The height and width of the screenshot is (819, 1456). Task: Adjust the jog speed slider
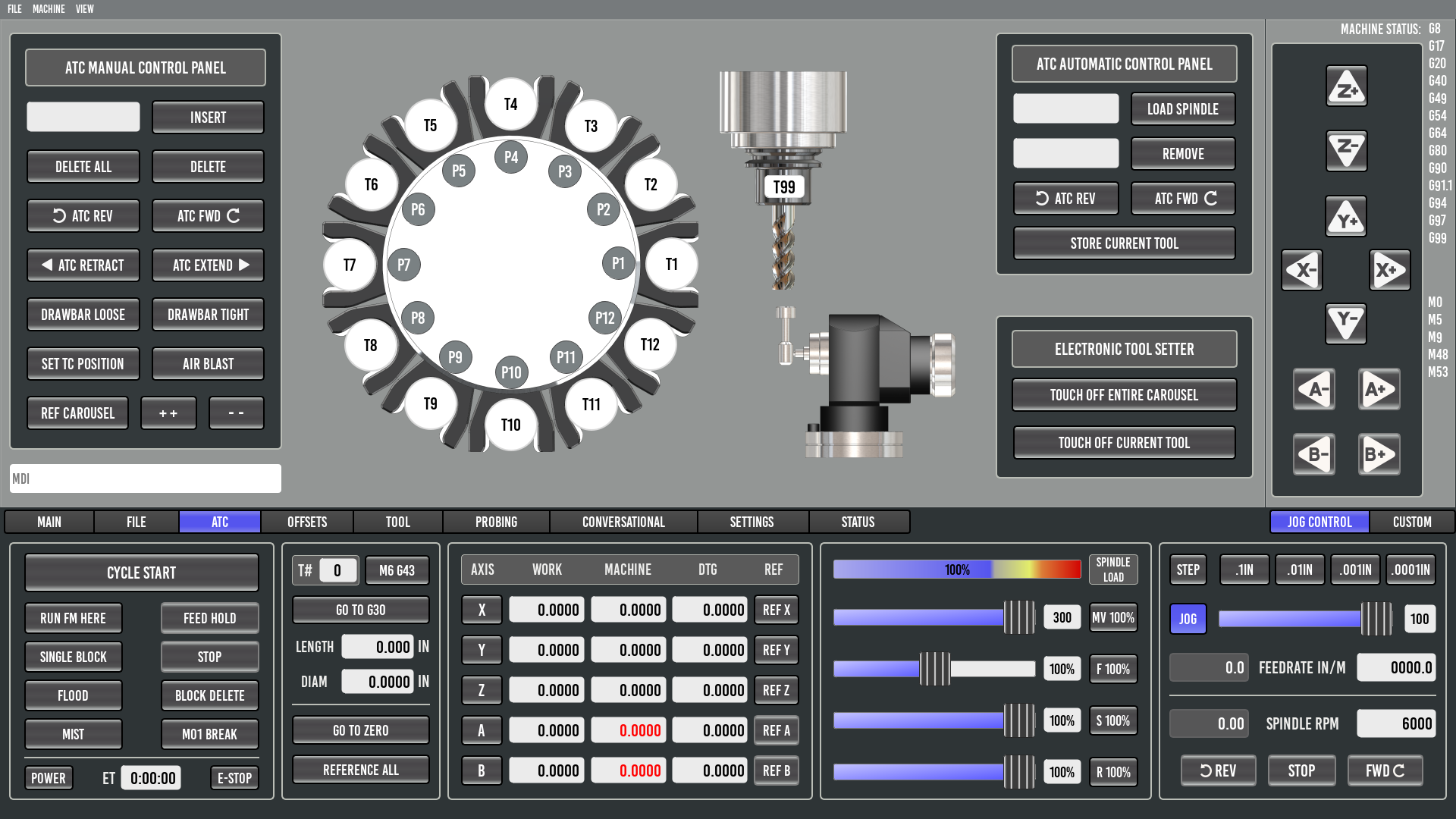coord(1304,619)
